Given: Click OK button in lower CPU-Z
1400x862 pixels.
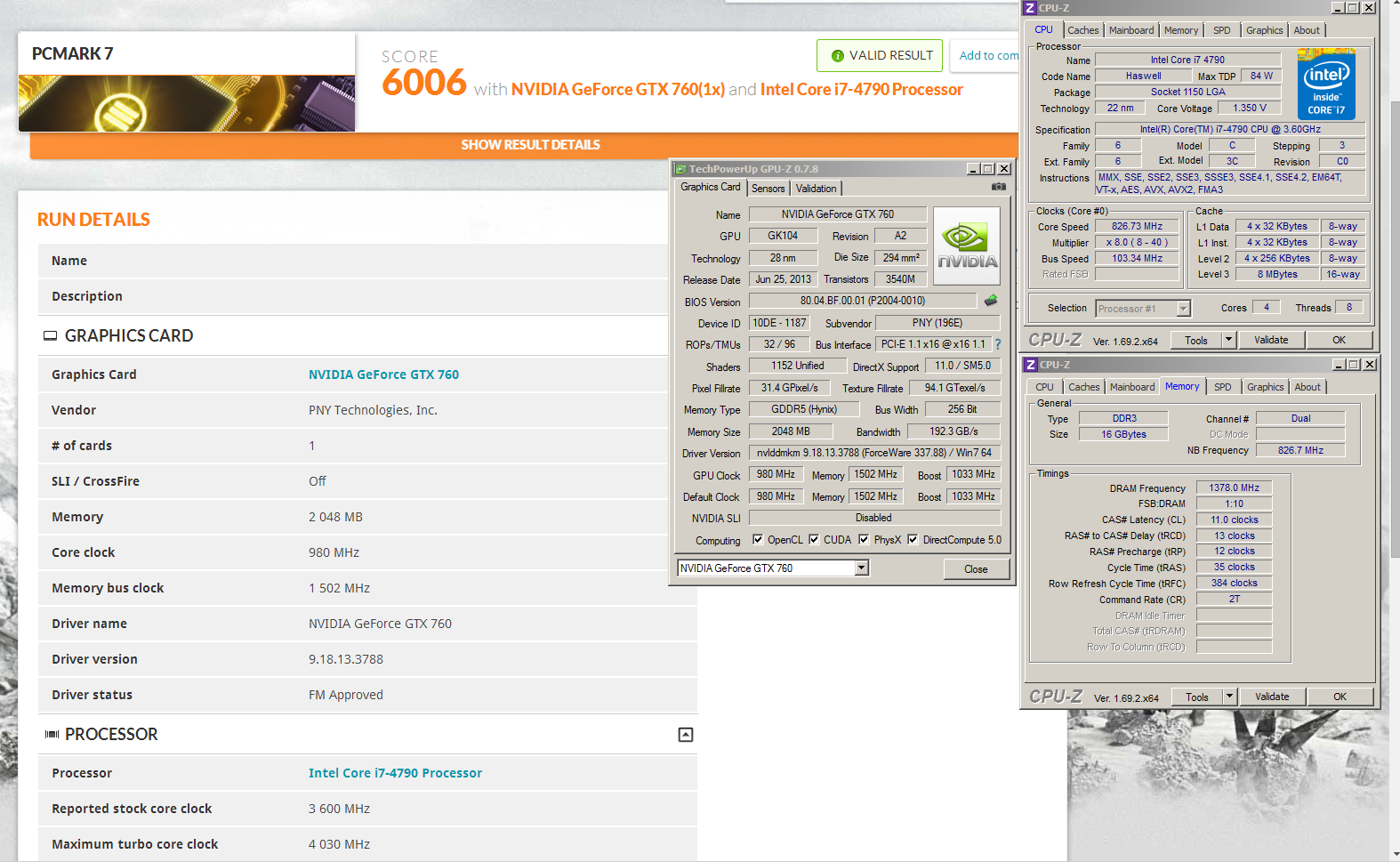Looking at the screenshot, I should click(x=1340, y=697).
